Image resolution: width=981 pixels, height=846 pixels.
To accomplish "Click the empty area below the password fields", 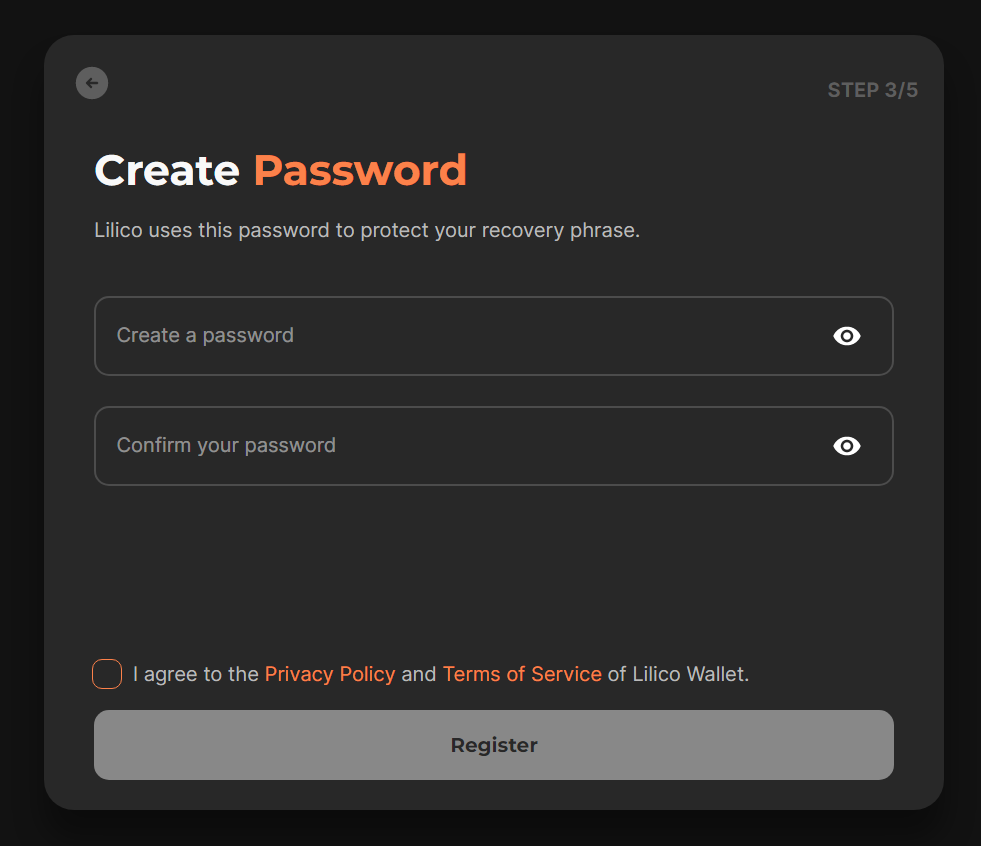I will [x=494, y=569].
